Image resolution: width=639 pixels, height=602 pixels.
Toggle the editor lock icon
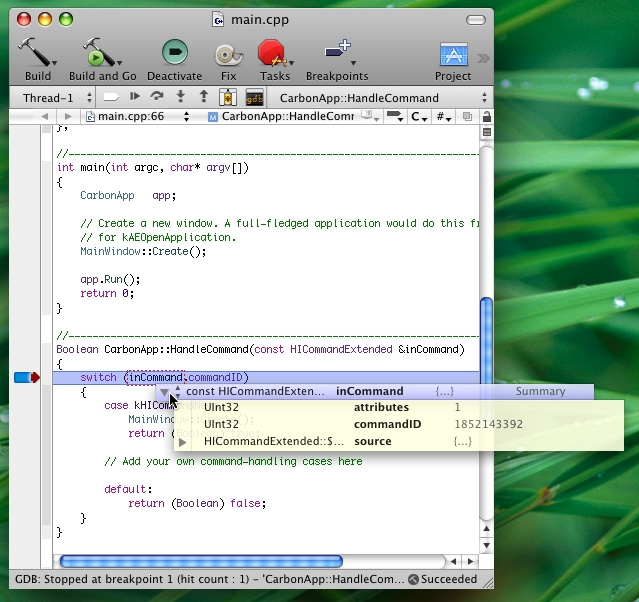486,117
